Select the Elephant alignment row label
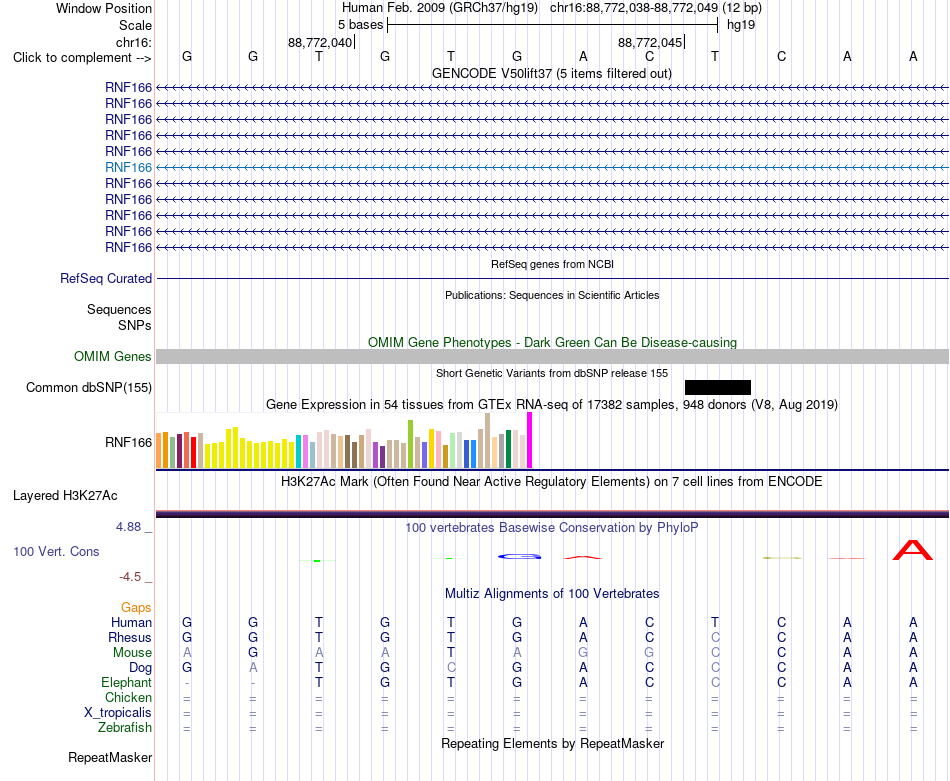The image size is (950, 781). tap(126, 683)
